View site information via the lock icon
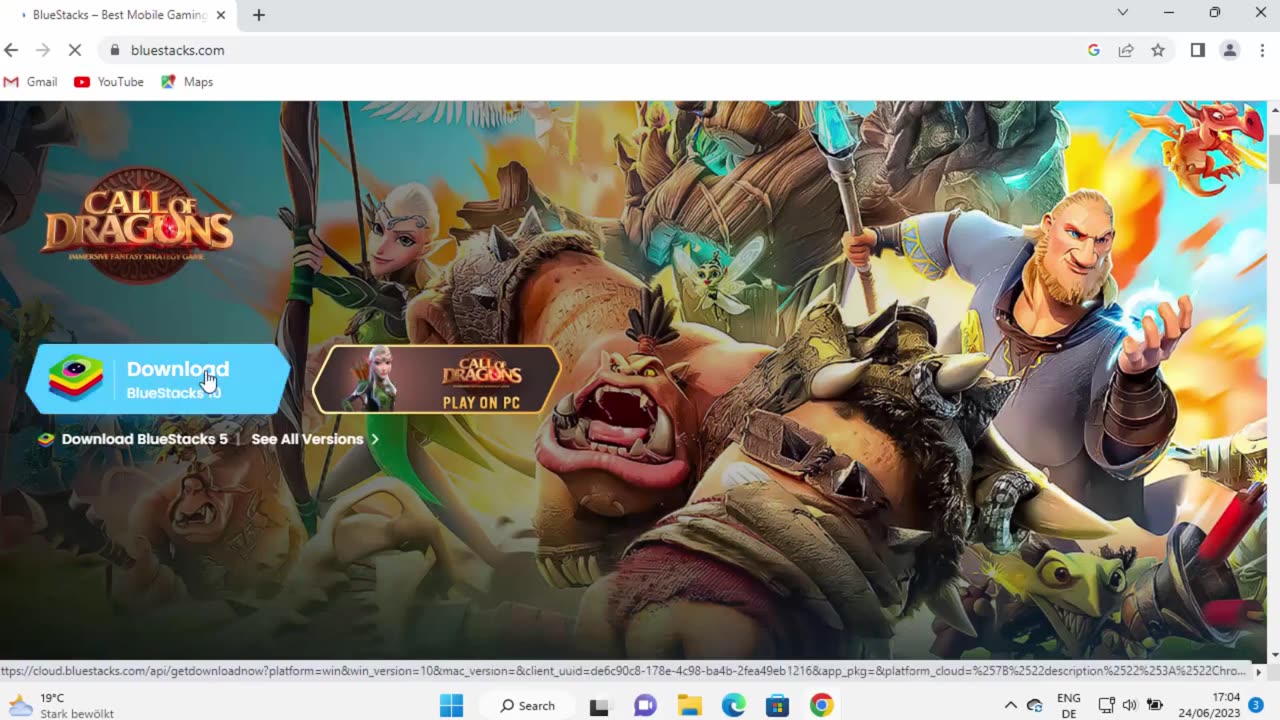Screen dimensions: 1280x720 coord(114,50)
